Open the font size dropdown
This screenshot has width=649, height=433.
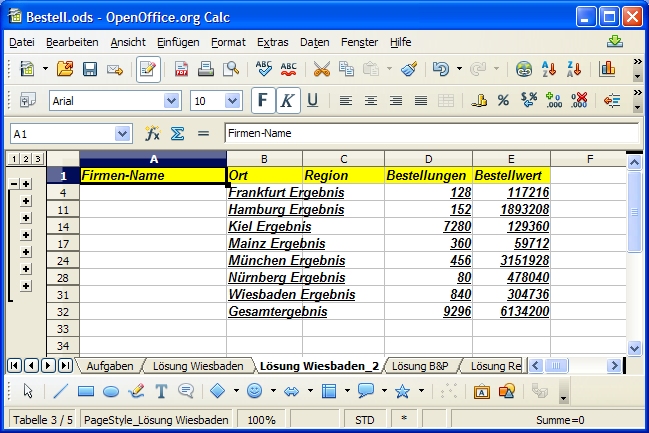tap(237, 101)
